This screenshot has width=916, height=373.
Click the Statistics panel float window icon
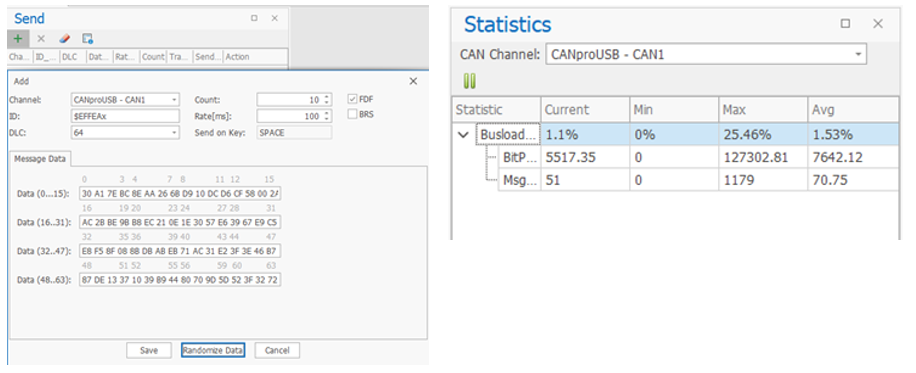pyautogui.click(x=845, y=23)
